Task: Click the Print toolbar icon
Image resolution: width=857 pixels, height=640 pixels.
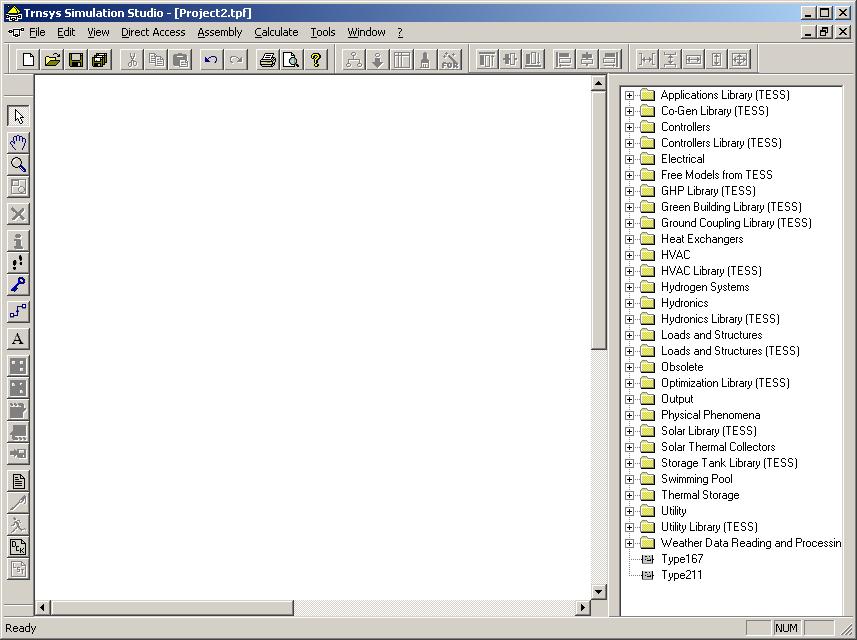Action: point(268,60)
